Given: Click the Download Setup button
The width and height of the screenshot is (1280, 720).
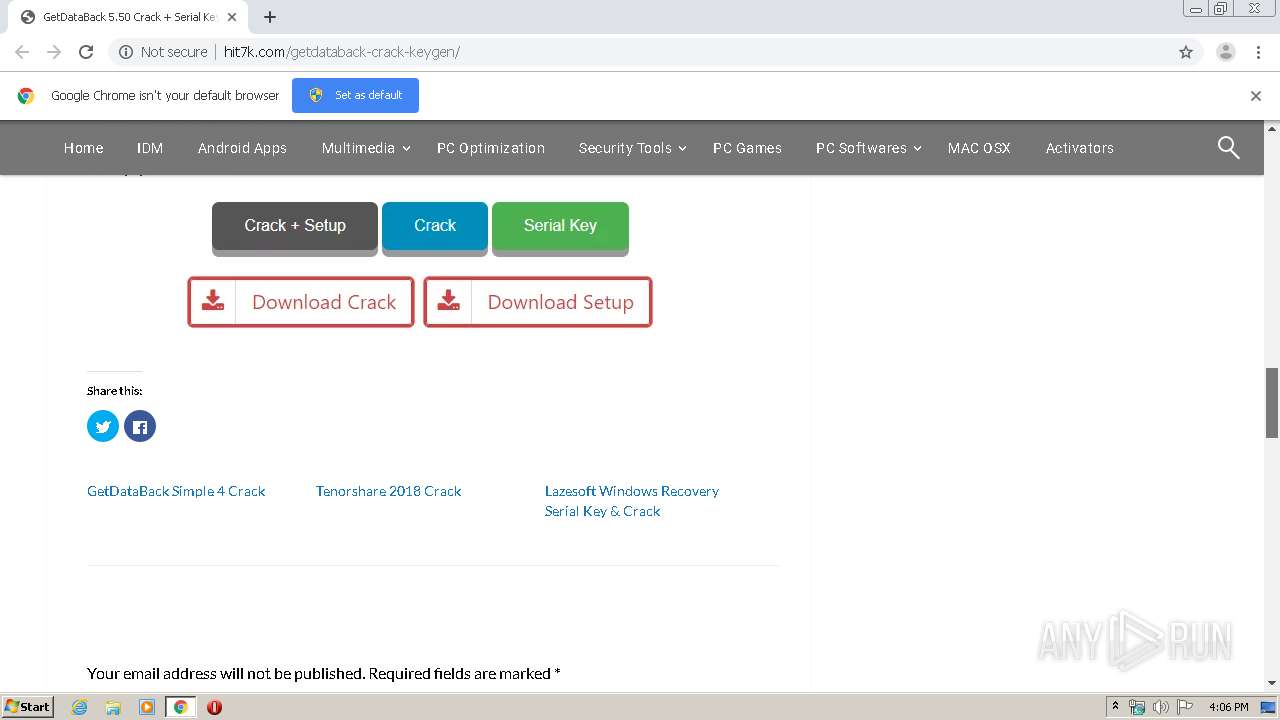Looking at the screenshot, I should click(x=538, y=302).
